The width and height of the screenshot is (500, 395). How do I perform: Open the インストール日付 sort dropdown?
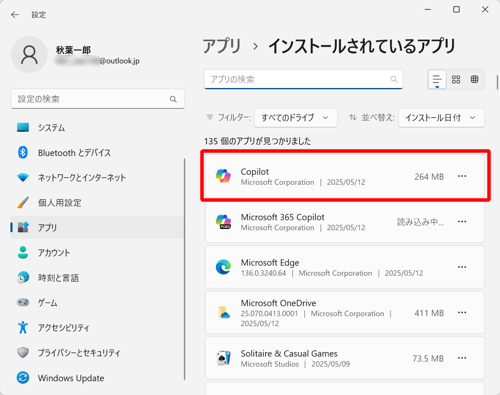[441, 118]
